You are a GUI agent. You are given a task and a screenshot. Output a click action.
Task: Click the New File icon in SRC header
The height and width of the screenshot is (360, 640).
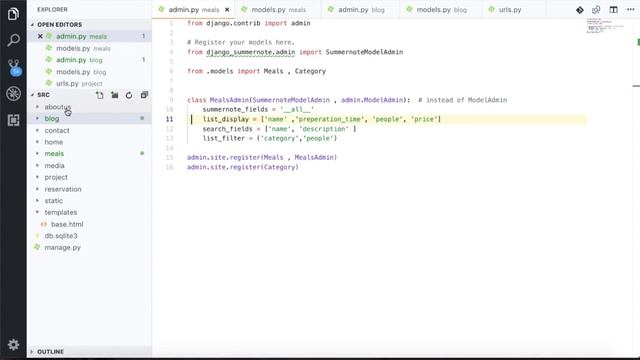100,95
